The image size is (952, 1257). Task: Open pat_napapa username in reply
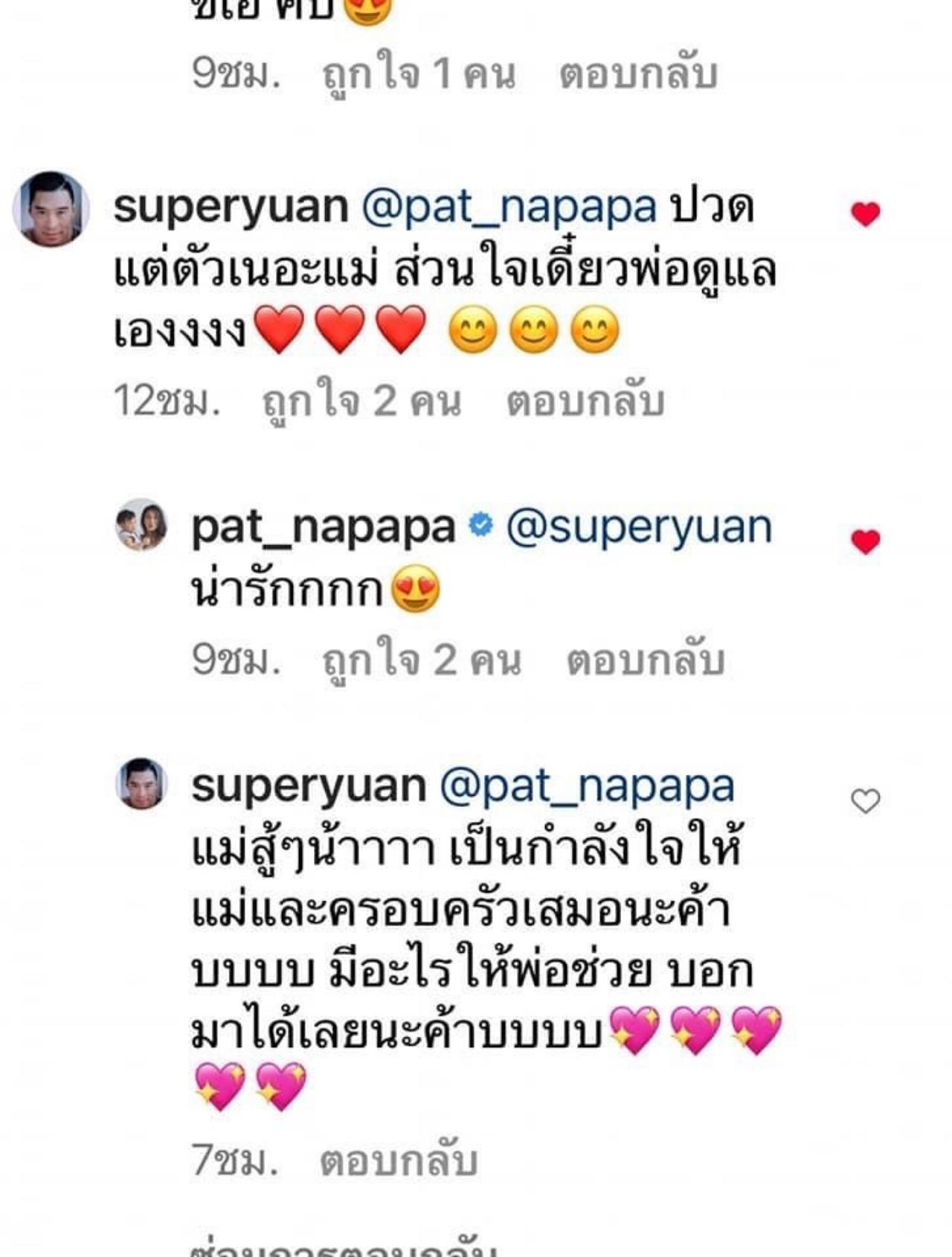323,528
